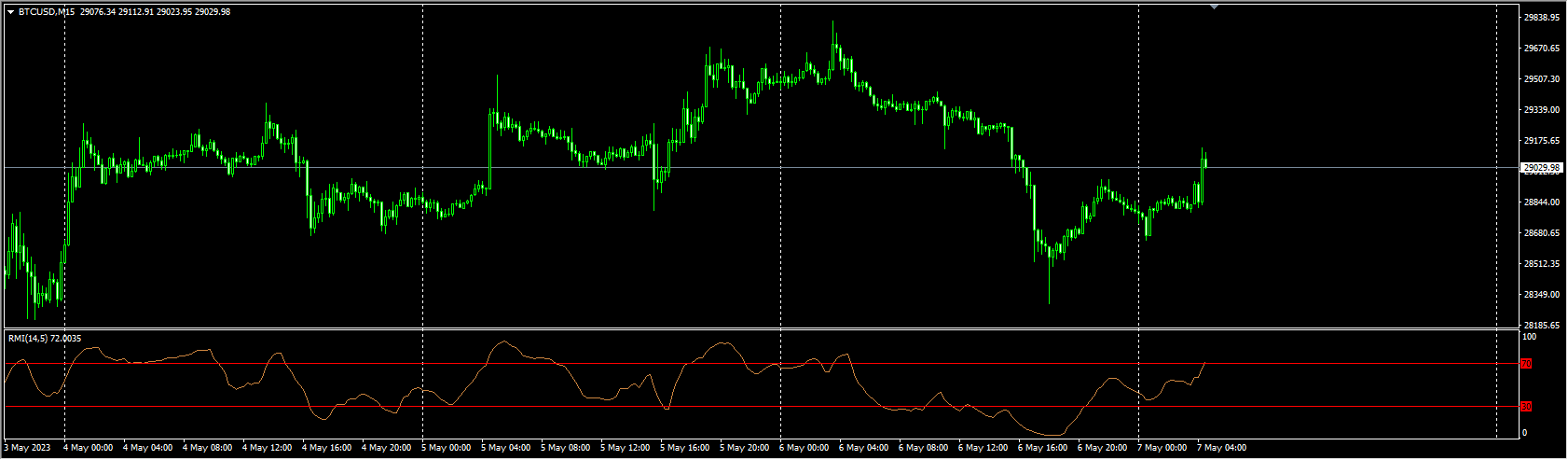Click the 4 May 00:00 time label
Image resolution: width=1568 pixels, height=460 pixels.
pyautogui.click(x=88, y=448)
